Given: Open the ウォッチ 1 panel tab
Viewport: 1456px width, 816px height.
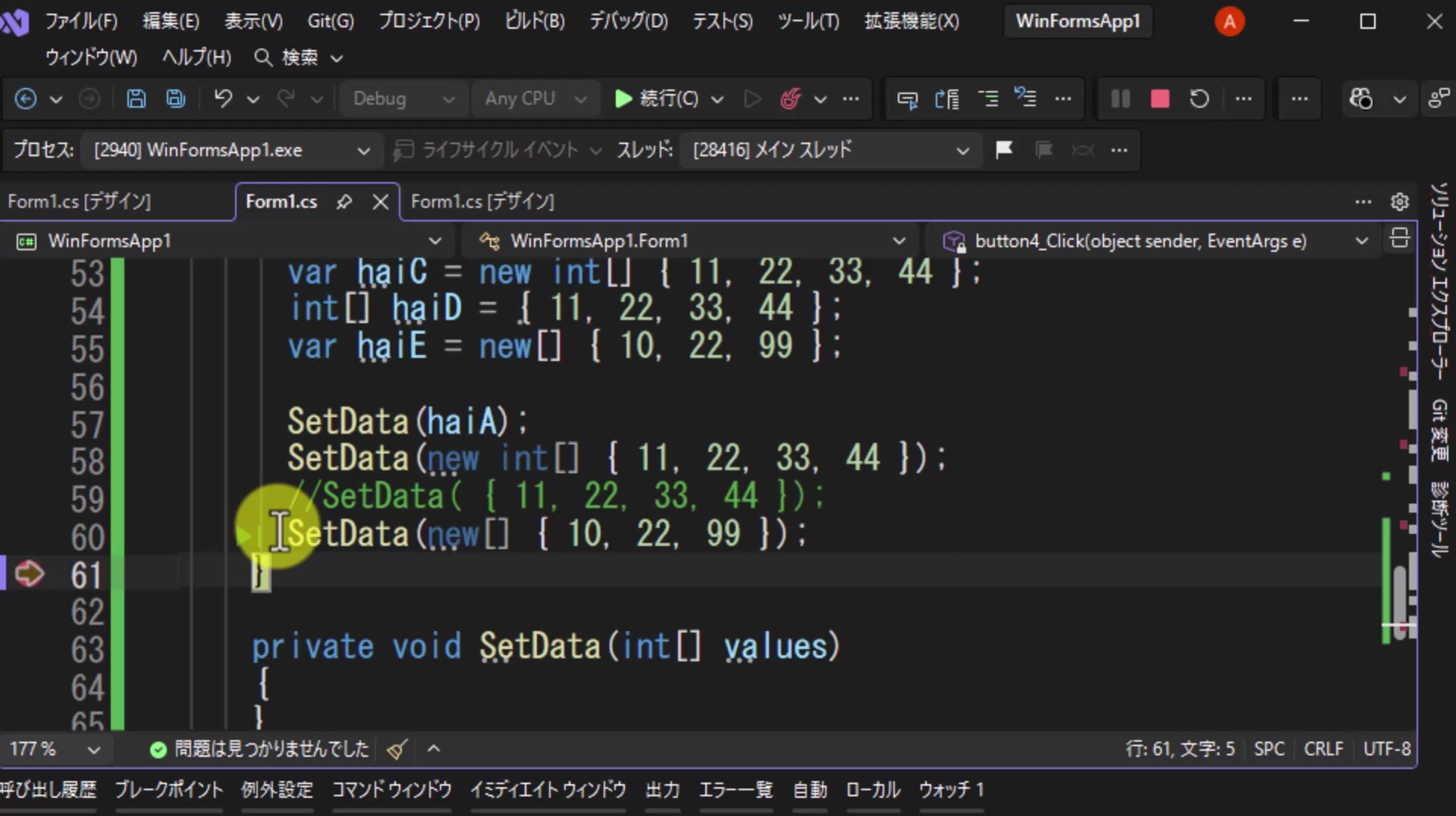Looking at the screenshot, I should coord(951,790).
